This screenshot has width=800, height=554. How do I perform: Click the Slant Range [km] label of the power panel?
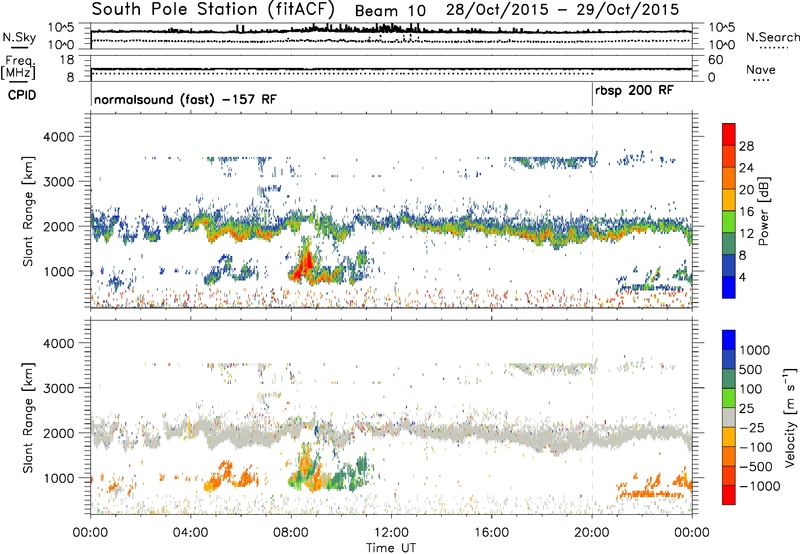coord(28,211)
